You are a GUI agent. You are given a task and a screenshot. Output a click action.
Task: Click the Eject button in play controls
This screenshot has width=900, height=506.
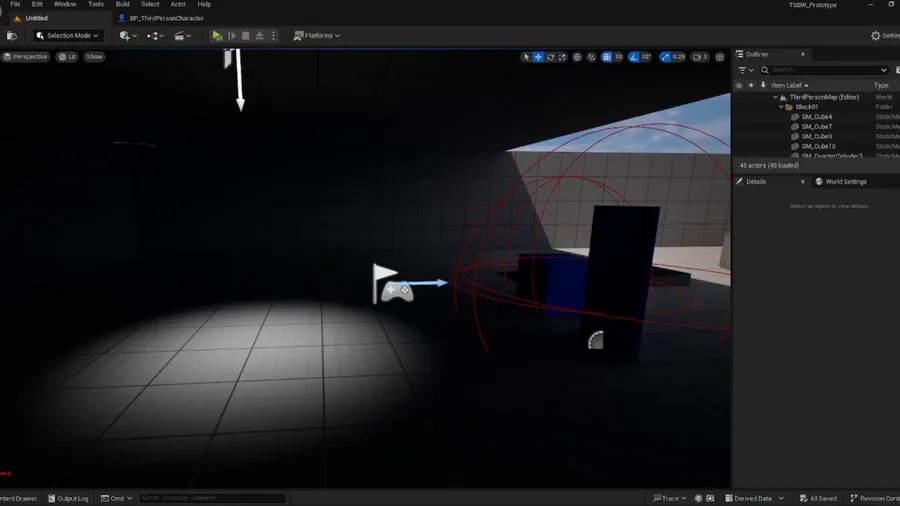pos(259,36)
